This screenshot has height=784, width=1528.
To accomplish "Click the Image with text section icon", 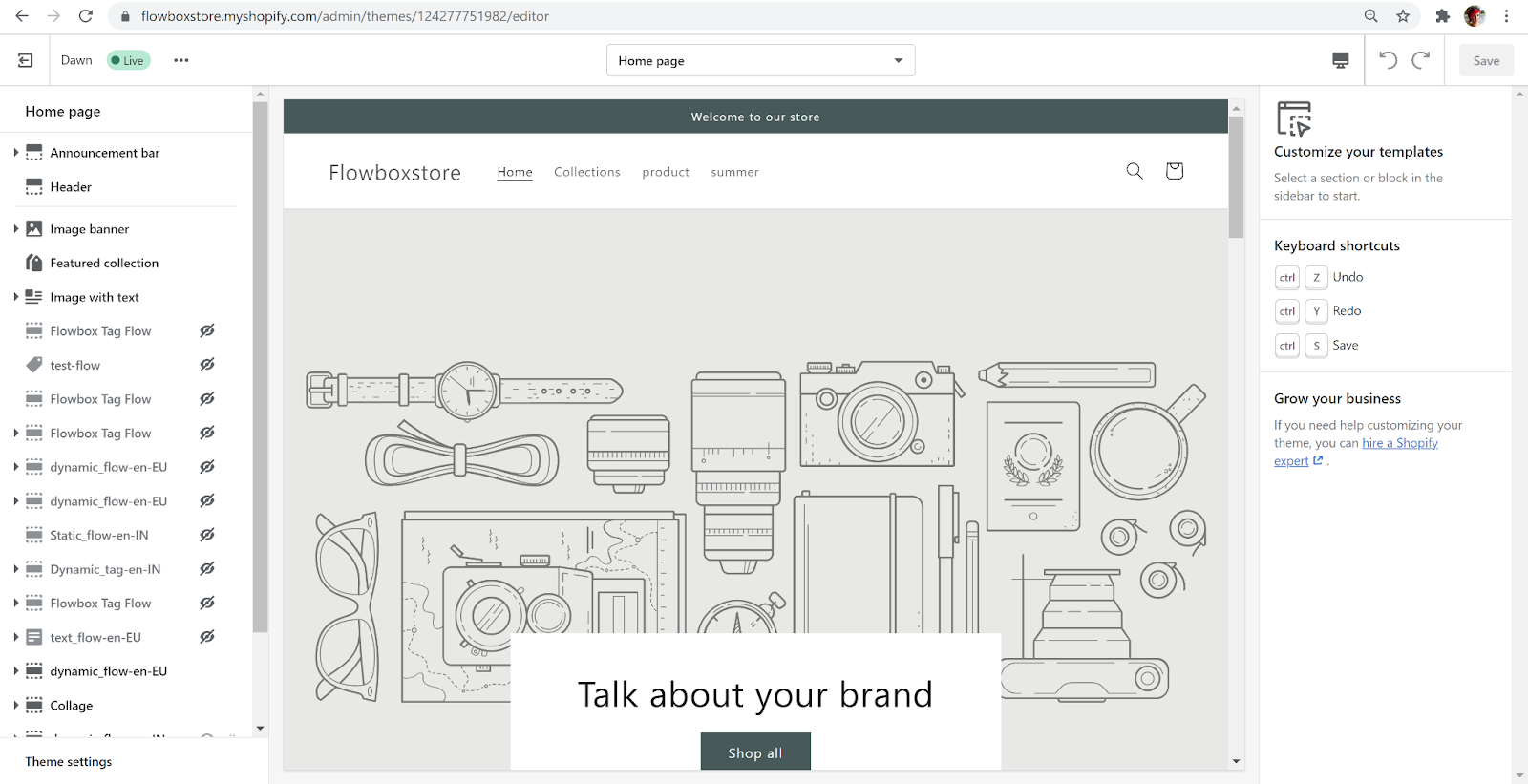I will pos(34,297).
